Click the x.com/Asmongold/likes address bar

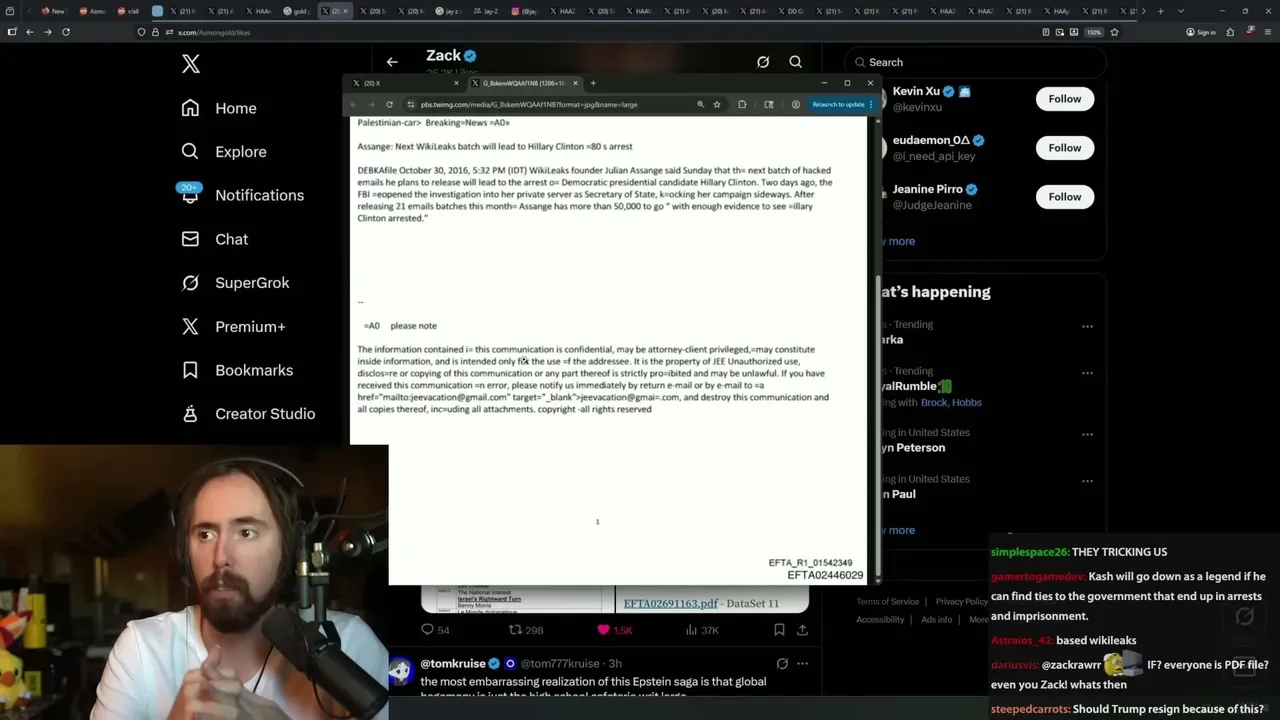[583, 32]
